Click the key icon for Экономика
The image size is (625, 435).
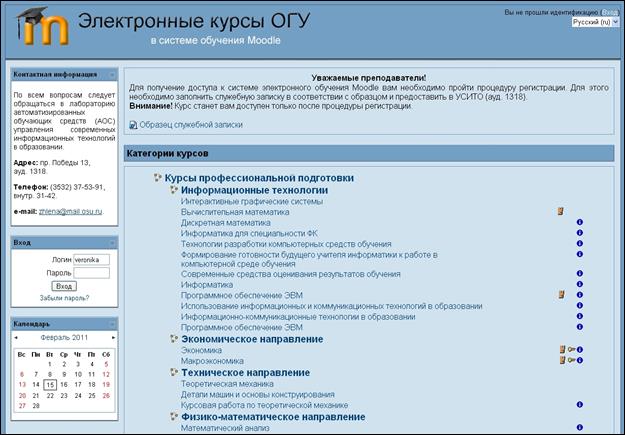click(x=572, y=350)
